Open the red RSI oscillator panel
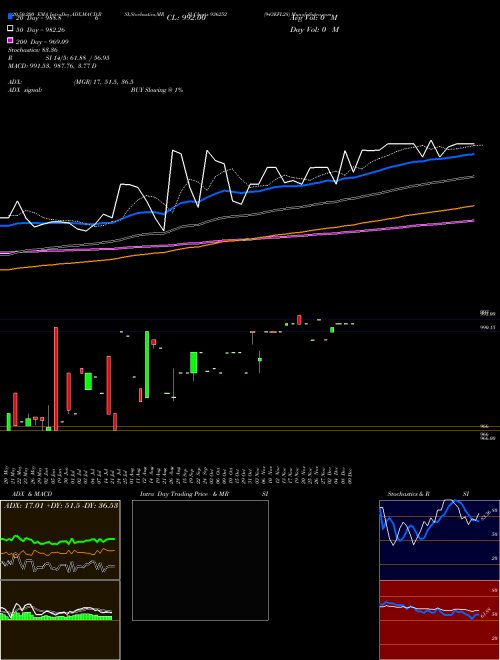The height and width of the screenshot is (660, 500). pyautogui.click(x=439, y=620)
